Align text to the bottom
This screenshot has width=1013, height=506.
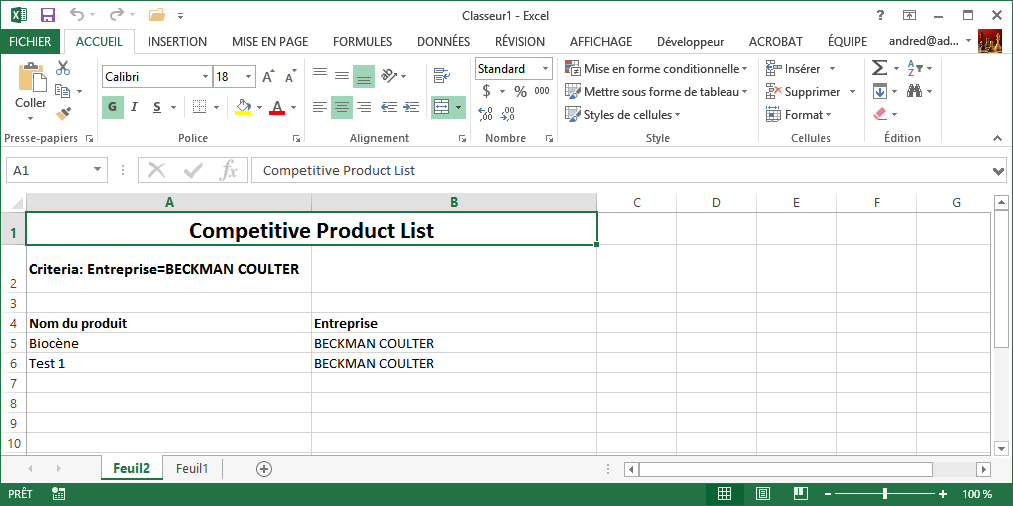coord(364,77)
